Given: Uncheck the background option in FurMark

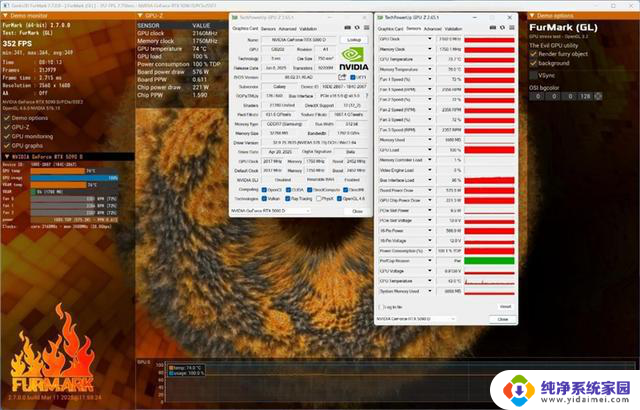Looking at the screenshot, I should [x=533, y=63].
